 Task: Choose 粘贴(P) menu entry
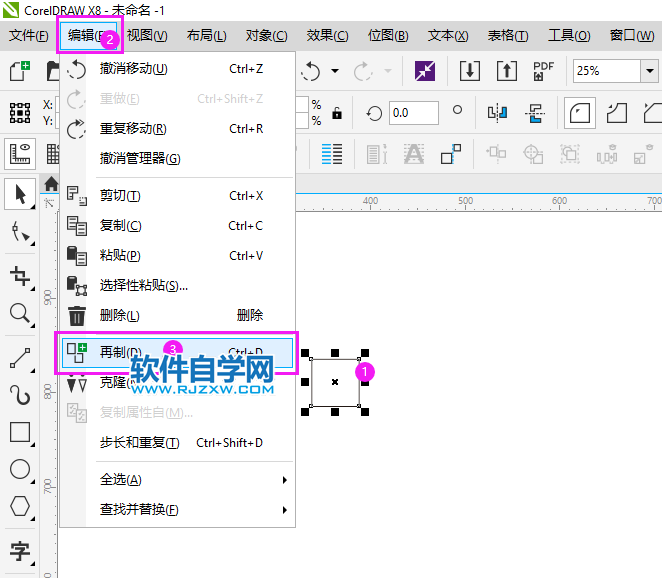point(177,256)
